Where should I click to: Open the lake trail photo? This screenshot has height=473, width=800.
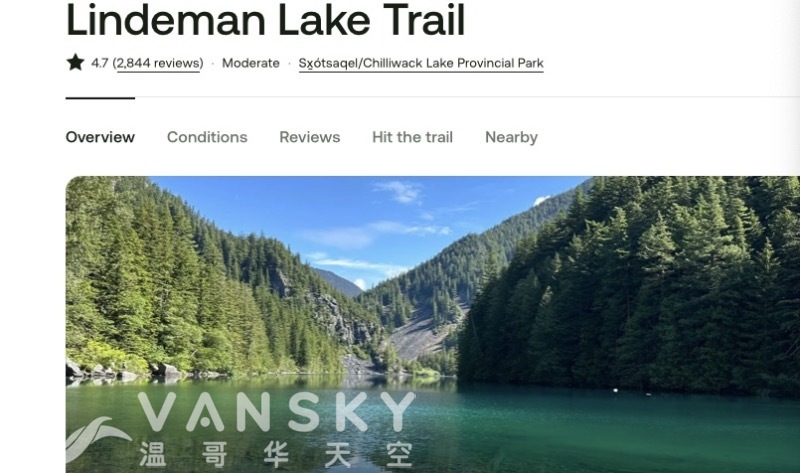point(433,325)
